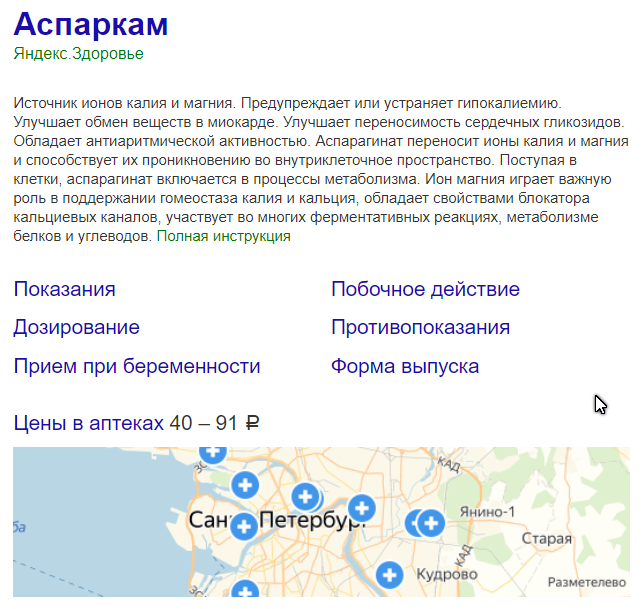Click the pin above the start of "Петербург"
The height and width of the screenshot is (609, 643).
coord(307,496)
